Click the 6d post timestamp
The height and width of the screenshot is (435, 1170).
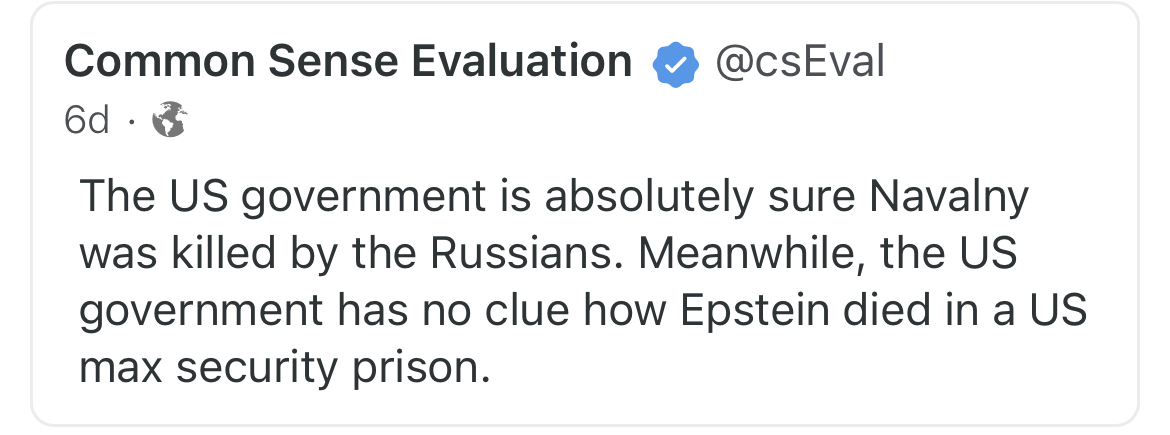86,122
